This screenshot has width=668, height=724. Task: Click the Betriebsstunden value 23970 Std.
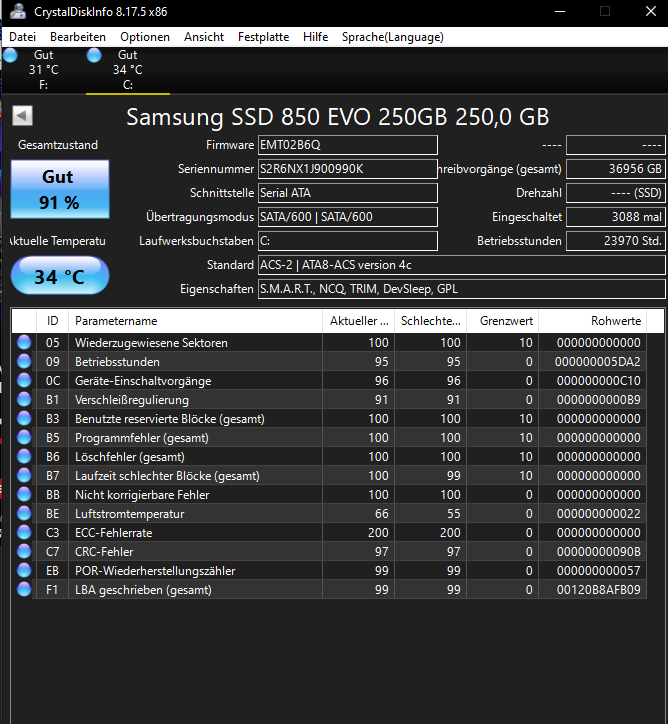click(615, 241)
